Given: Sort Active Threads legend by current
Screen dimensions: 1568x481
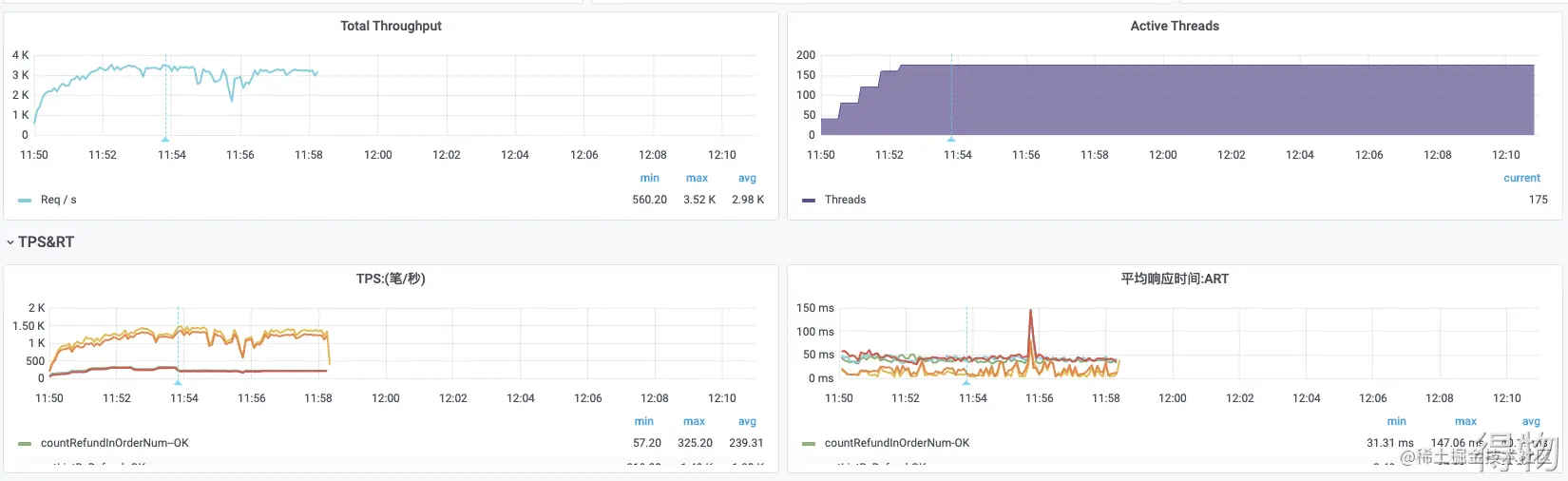Looking at the screenshot, I should (x=1521, y=178).
